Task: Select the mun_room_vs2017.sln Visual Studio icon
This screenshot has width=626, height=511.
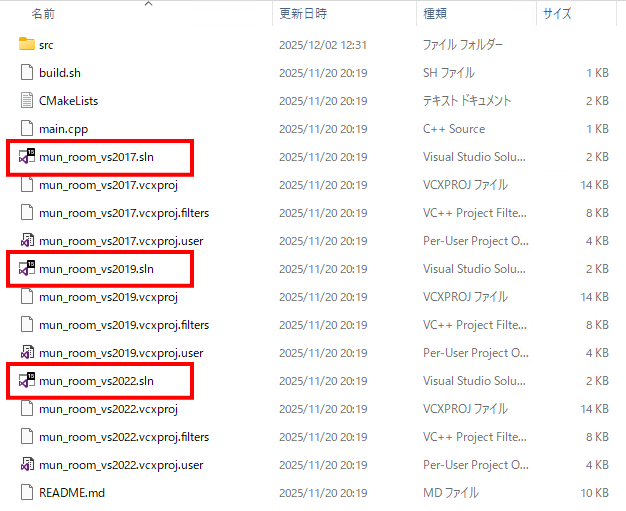Action: click(x=27, y=157)
